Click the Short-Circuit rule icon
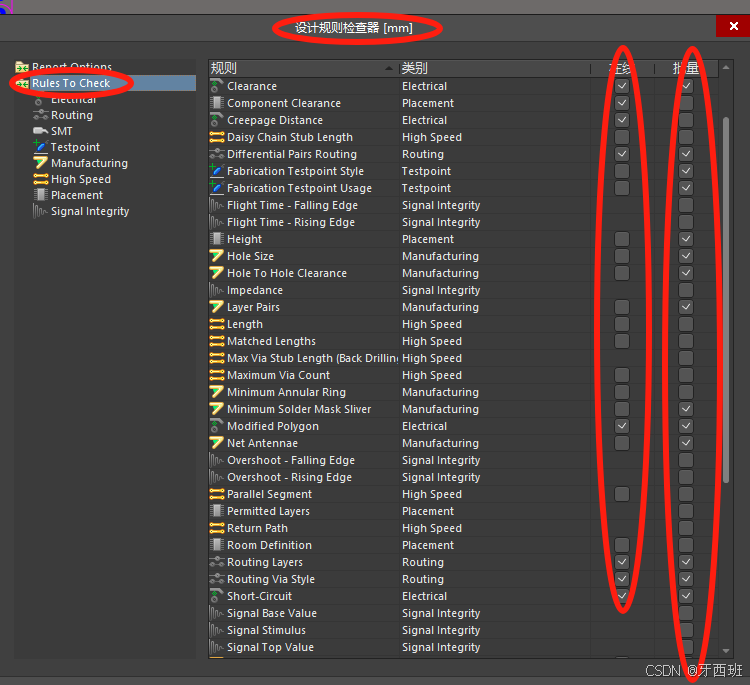This screenshot has height=685, width=750. [217, 596]
